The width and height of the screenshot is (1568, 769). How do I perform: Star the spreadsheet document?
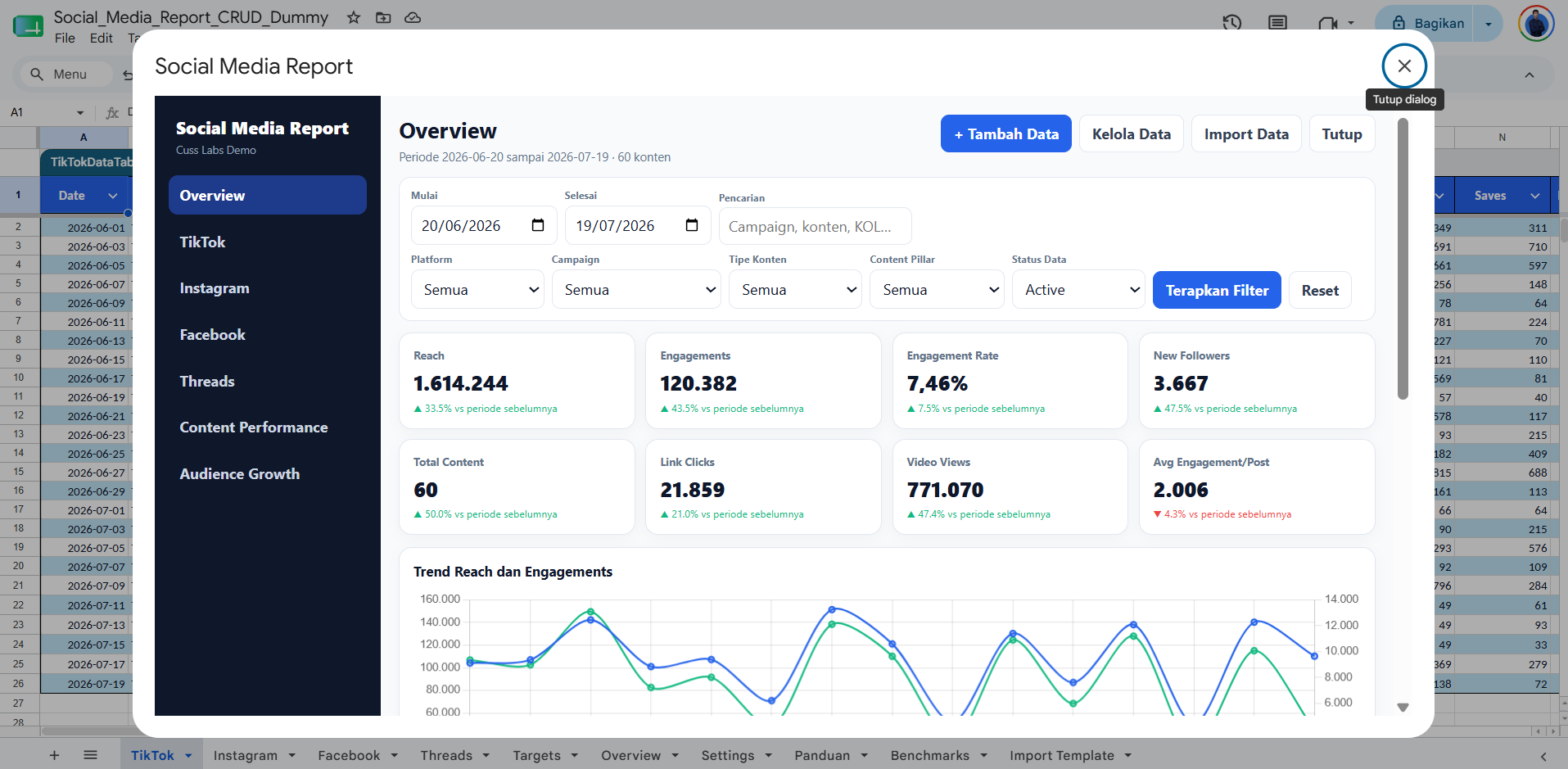click(x=354, y=17)
